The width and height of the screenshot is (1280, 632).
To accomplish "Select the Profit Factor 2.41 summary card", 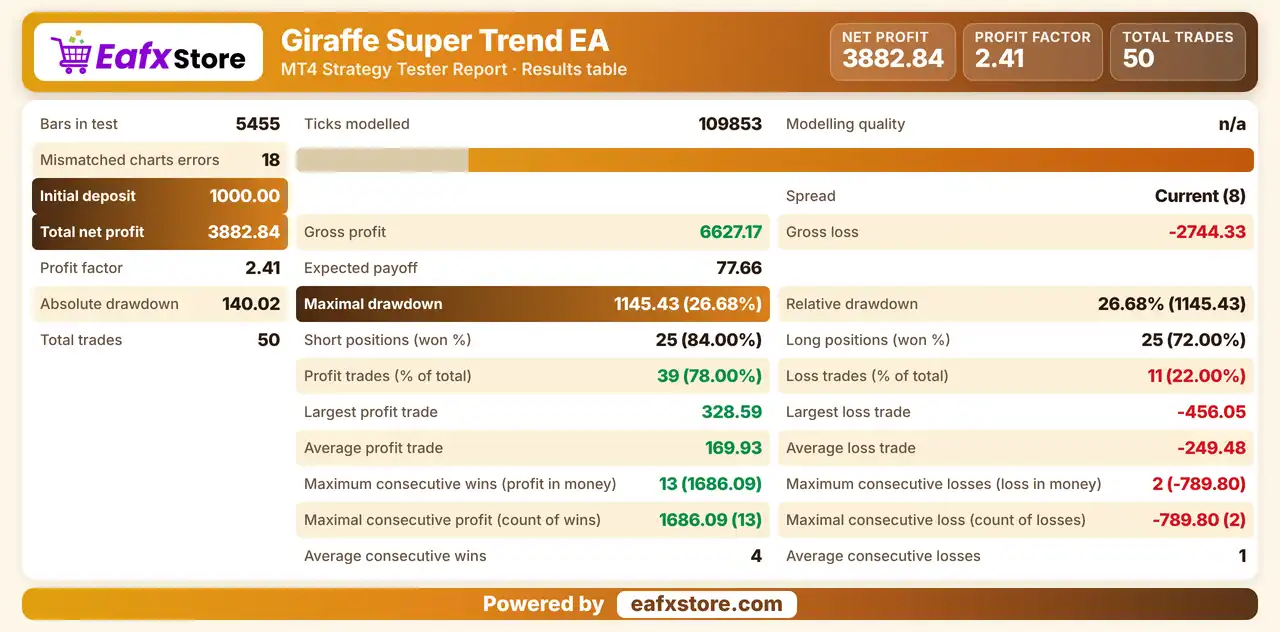I will click(1033, 51).
